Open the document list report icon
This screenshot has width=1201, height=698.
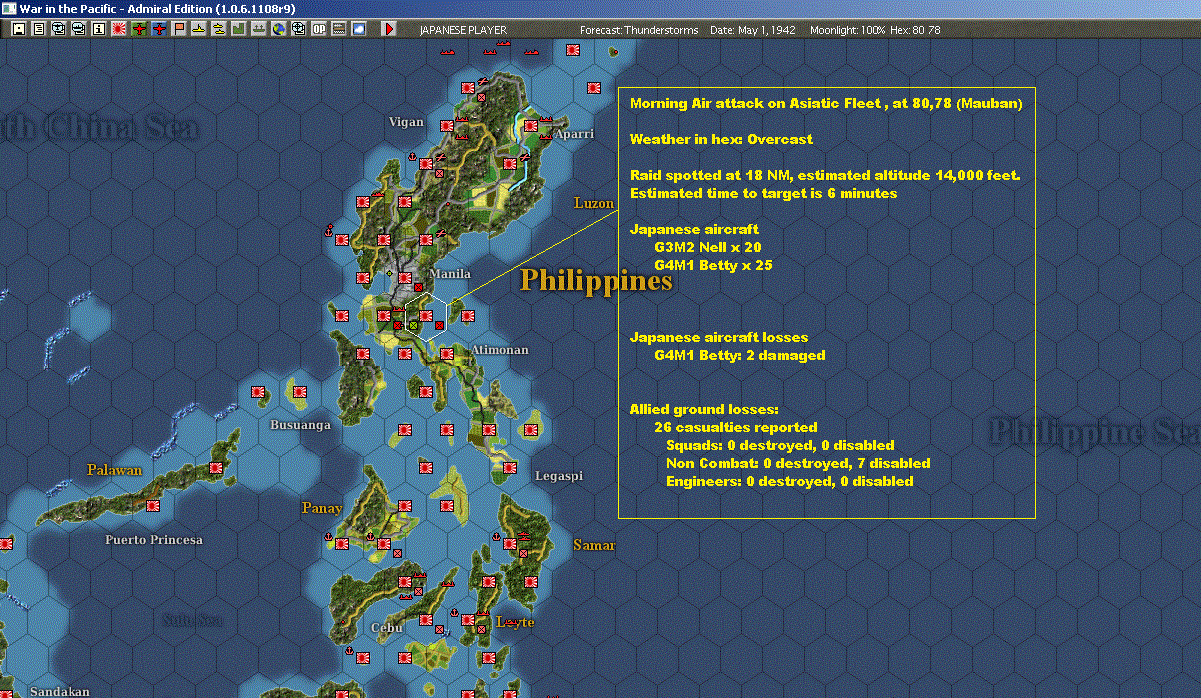click(38, 29)
